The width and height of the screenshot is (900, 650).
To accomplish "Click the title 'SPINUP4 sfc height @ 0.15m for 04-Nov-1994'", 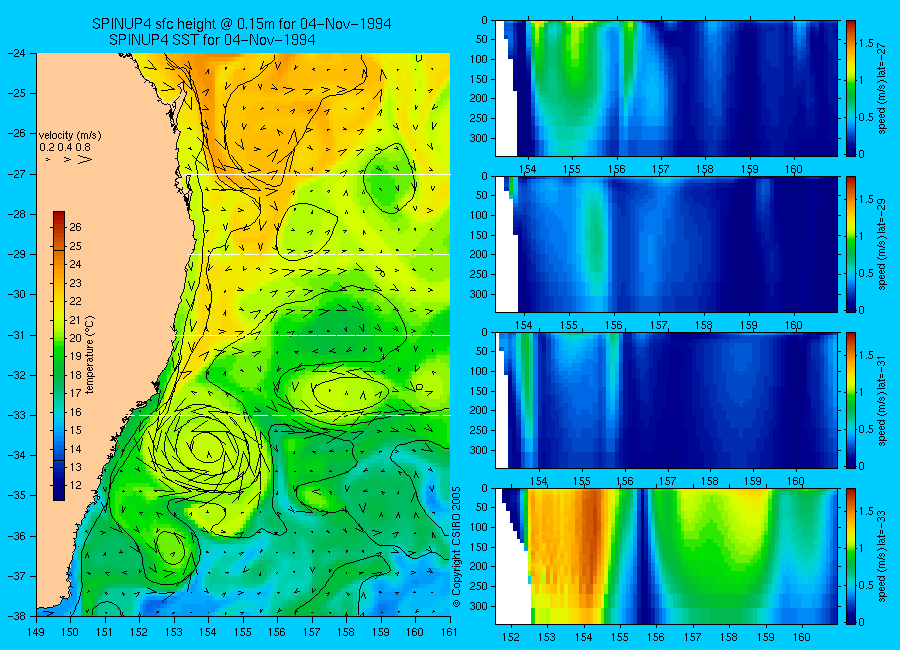I will tap(242, 24).
